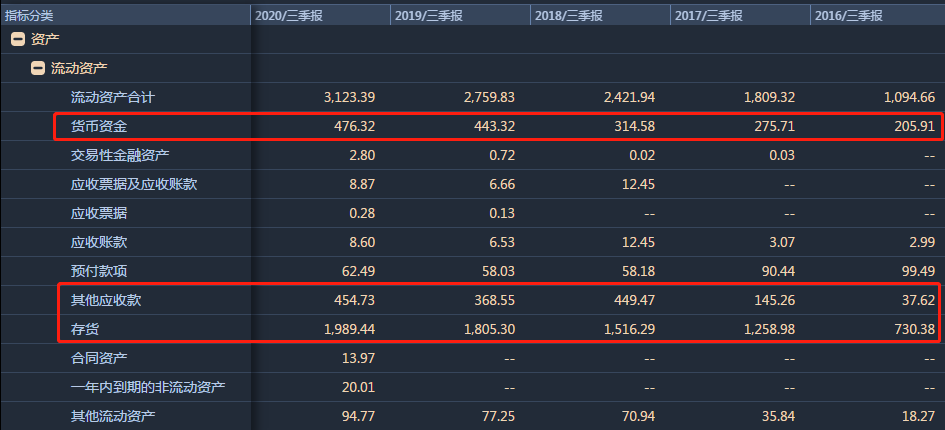945x430 pixels.
Task: Collapse the 资产 tree section
Action: click(x=17, y=40)
